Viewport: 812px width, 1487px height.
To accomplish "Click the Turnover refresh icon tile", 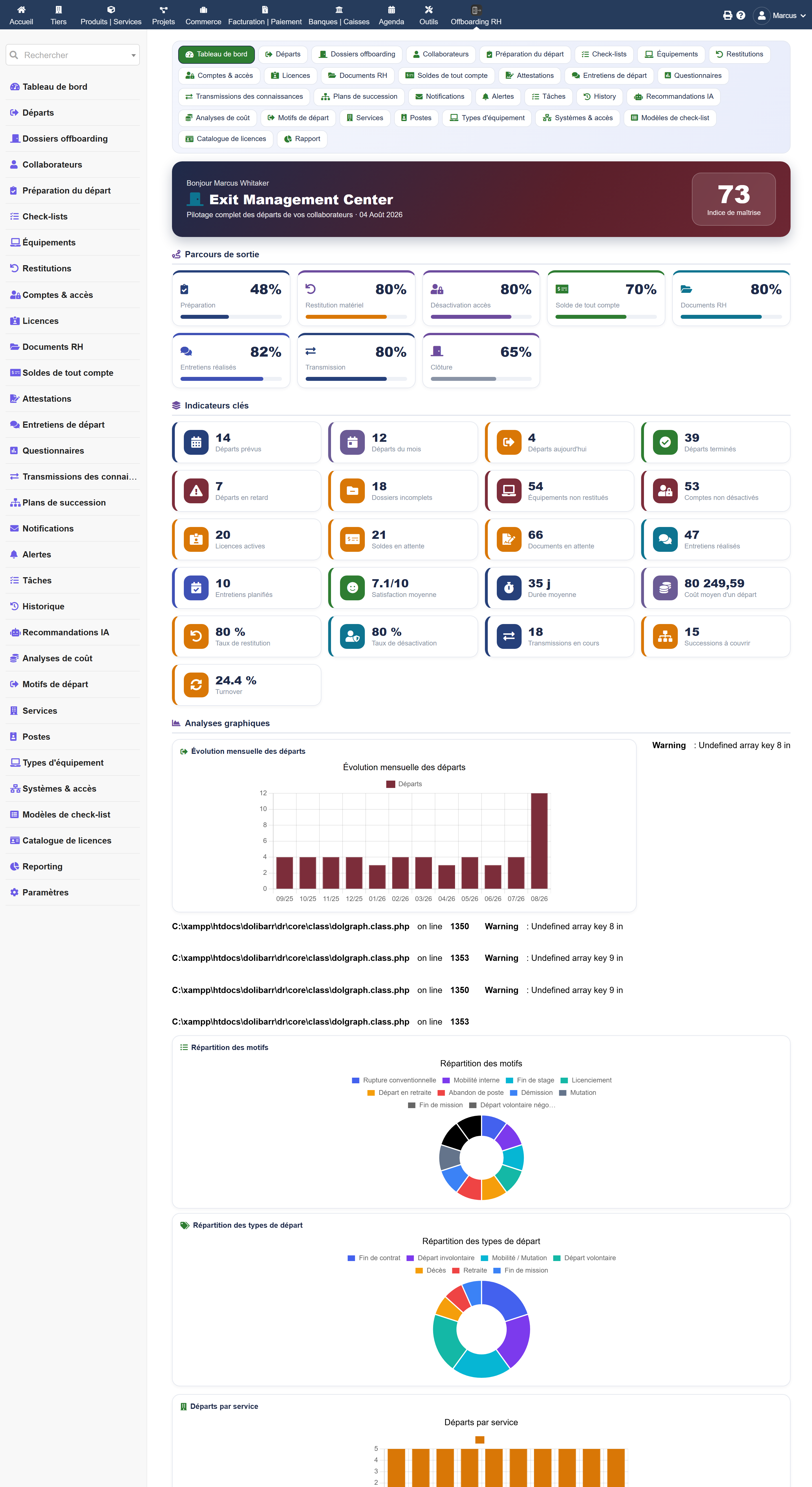I will tap(196, 685).
